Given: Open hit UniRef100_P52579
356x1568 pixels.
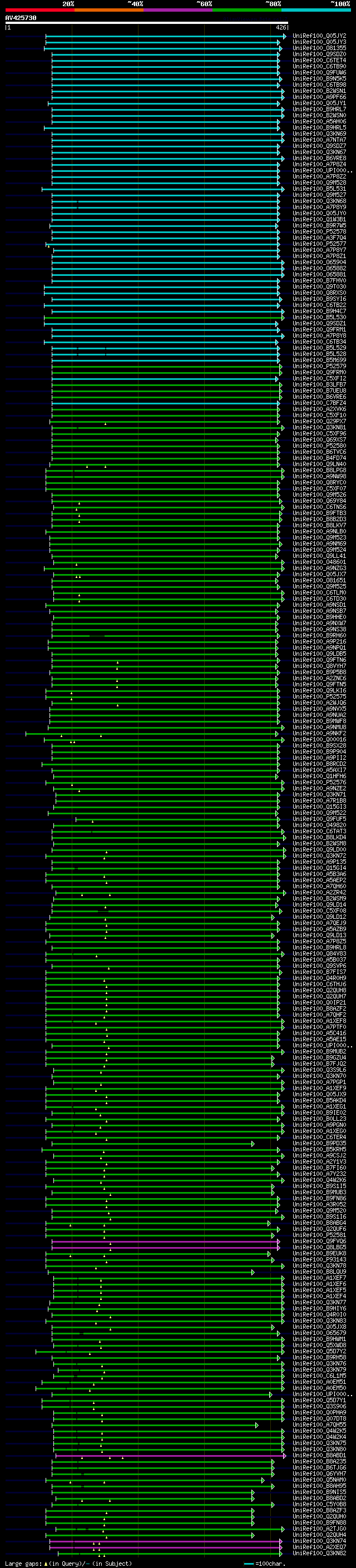Looking at the screenshot, I should click(319, 367).
